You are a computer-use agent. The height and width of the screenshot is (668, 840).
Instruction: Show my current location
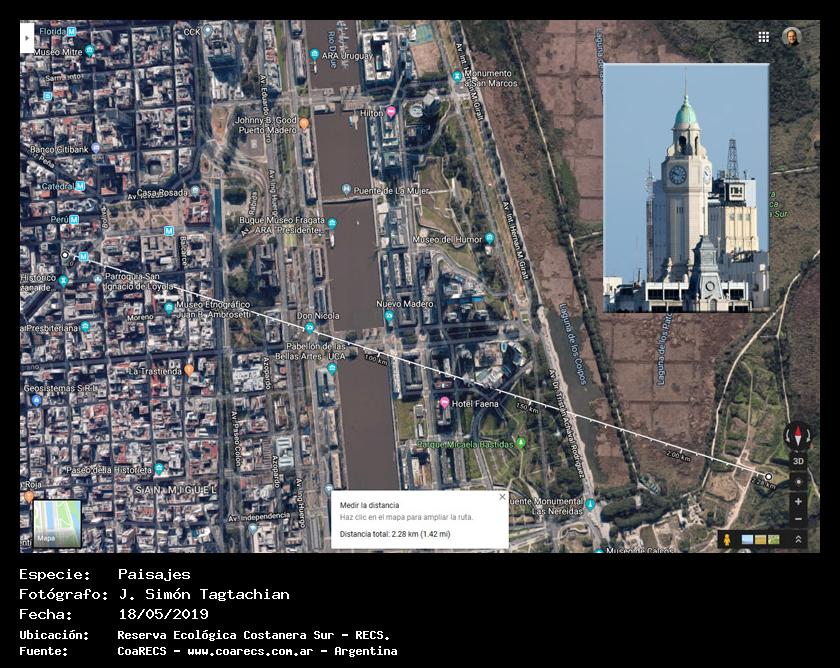tap(798, 481)
